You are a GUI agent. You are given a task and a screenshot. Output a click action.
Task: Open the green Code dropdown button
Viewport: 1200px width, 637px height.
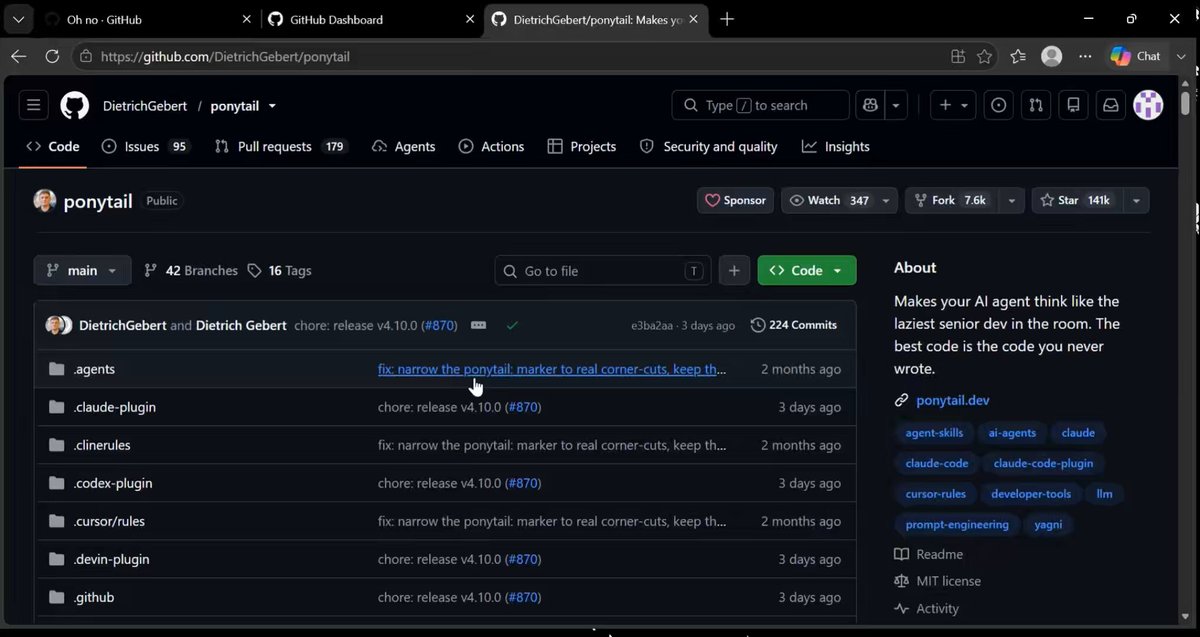click(807, 270)
